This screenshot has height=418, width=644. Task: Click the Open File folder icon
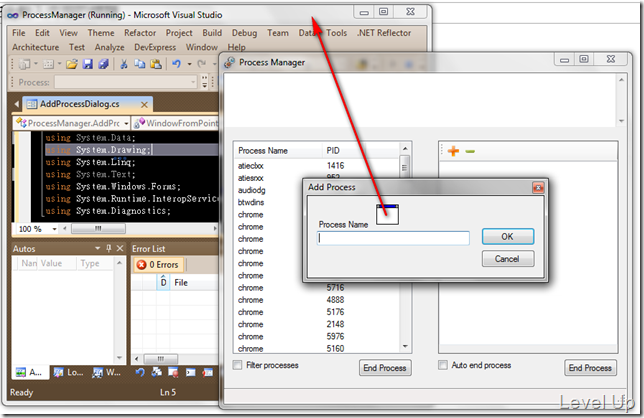coord(71,64)
